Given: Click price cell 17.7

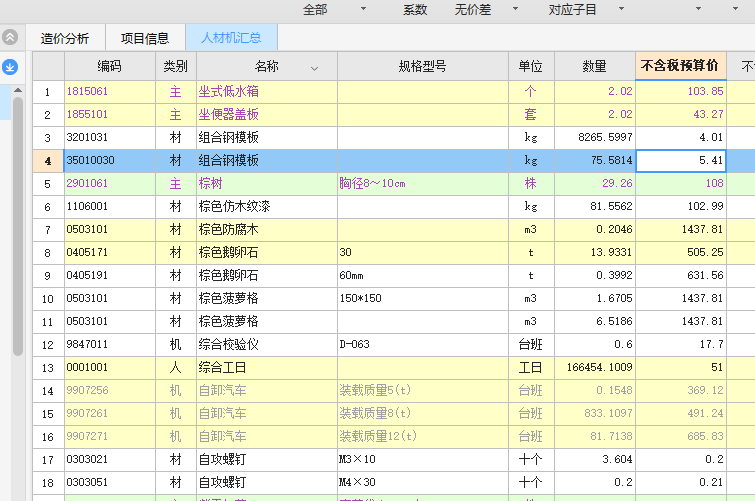Looking at the screenshot, I should click(x=681, y=344).
